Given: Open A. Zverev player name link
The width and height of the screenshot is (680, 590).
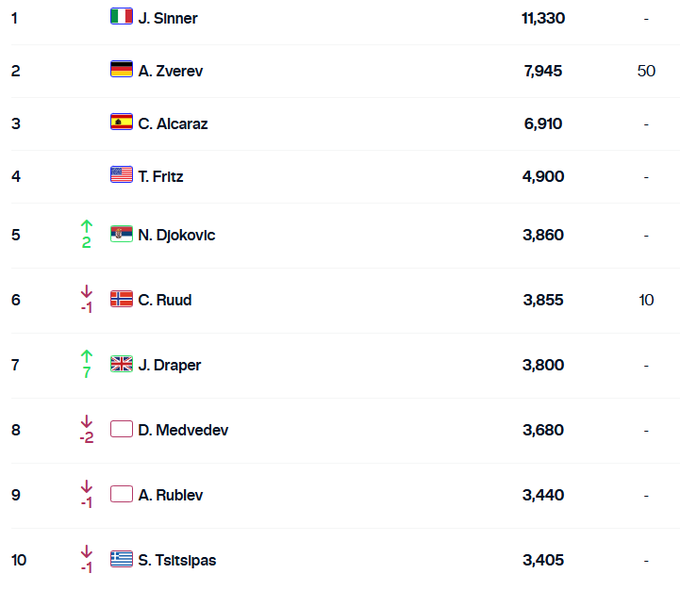Looking at the screenshot, I should pos(171,71).
